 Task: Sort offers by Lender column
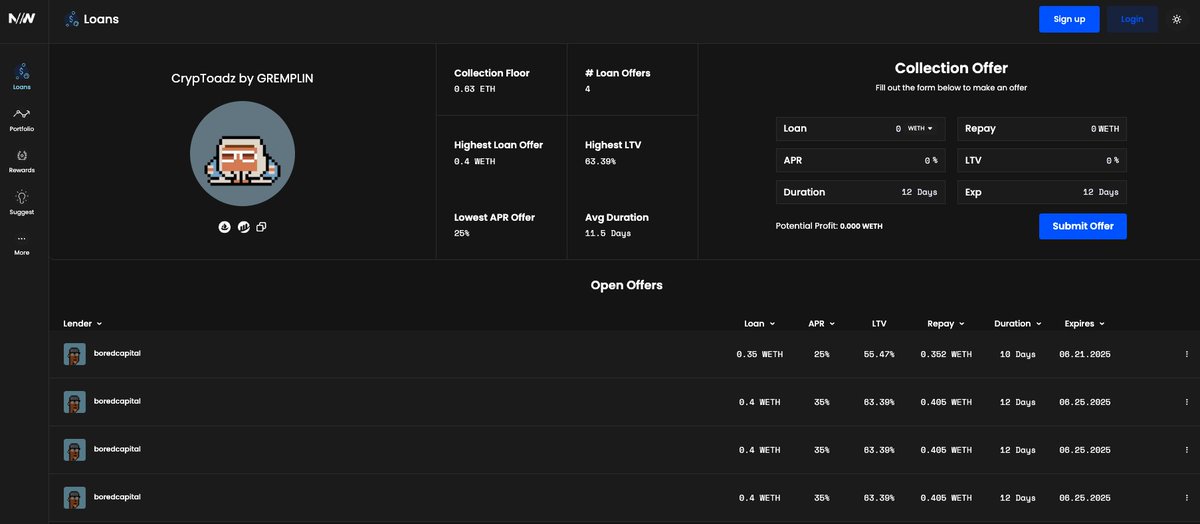(83, 324)
